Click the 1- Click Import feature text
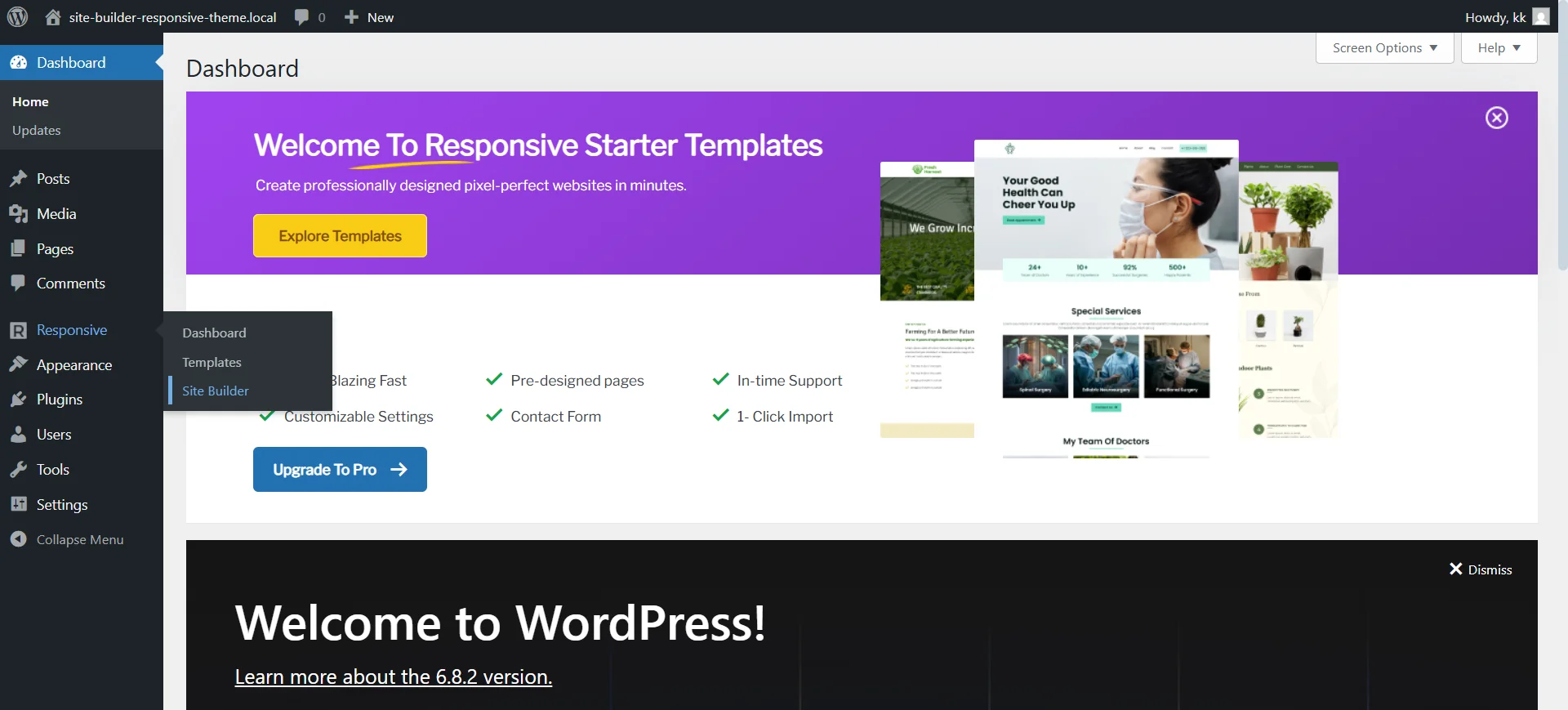Screen dimensions: 1568x710 (785, 416)
